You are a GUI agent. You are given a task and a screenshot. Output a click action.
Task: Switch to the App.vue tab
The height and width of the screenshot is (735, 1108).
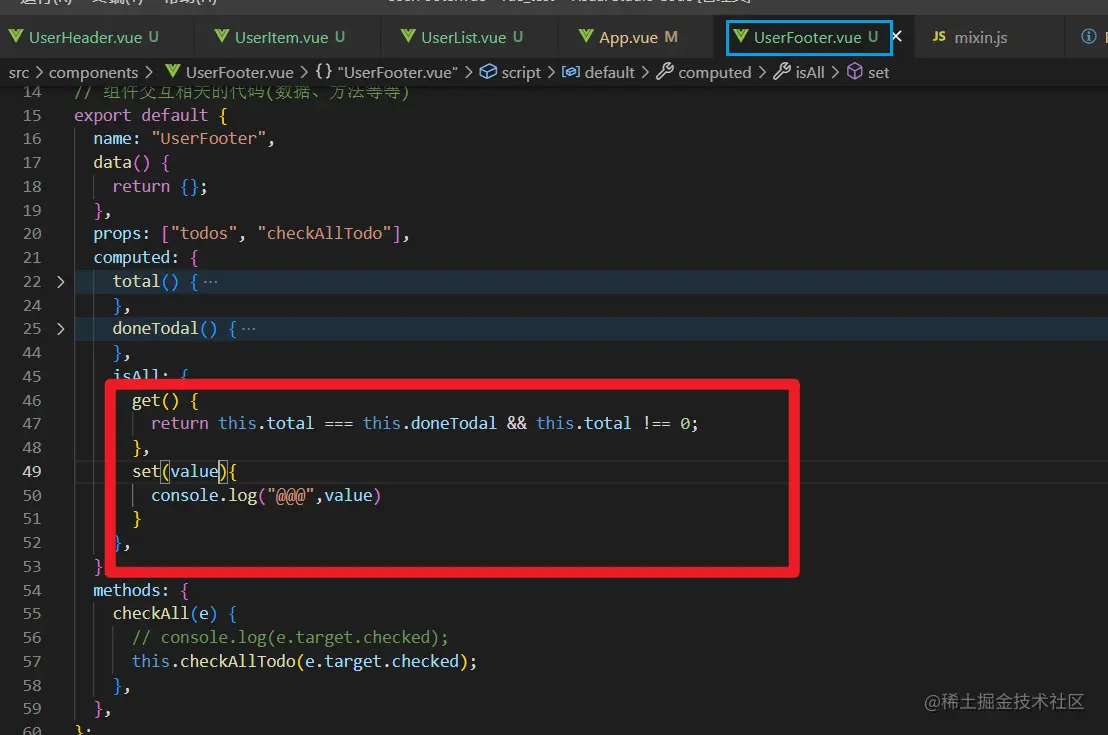click(628, 37)
